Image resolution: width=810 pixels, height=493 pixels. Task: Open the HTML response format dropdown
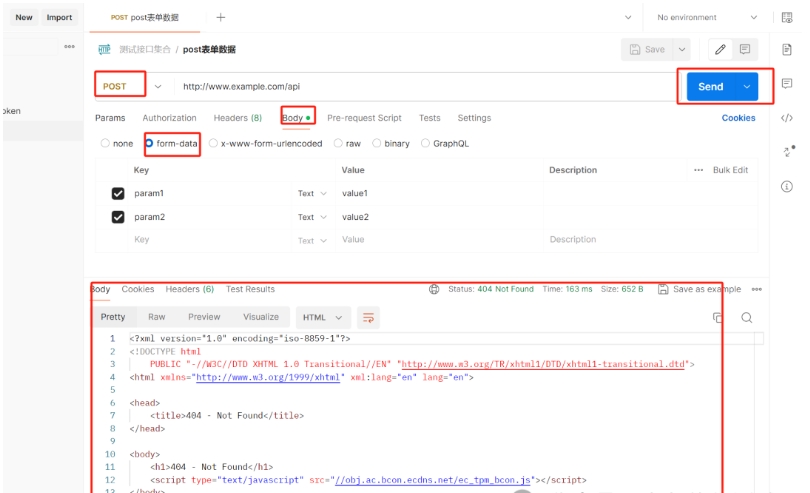tap(323, 317)
